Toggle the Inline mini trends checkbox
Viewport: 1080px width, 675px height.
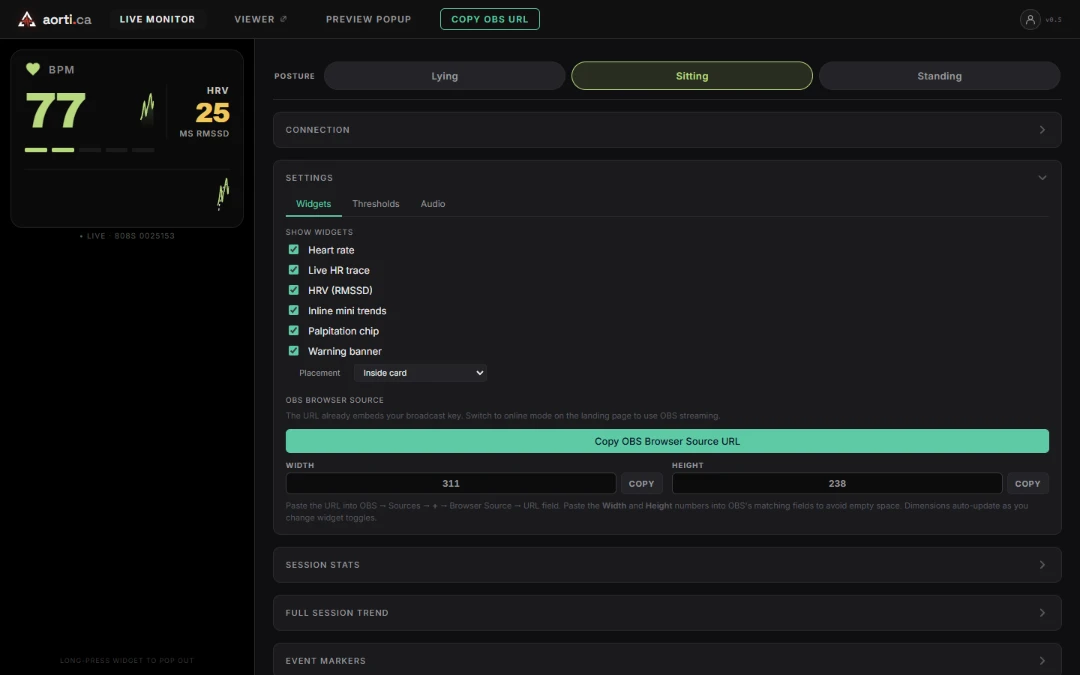[x=293, y=310]
